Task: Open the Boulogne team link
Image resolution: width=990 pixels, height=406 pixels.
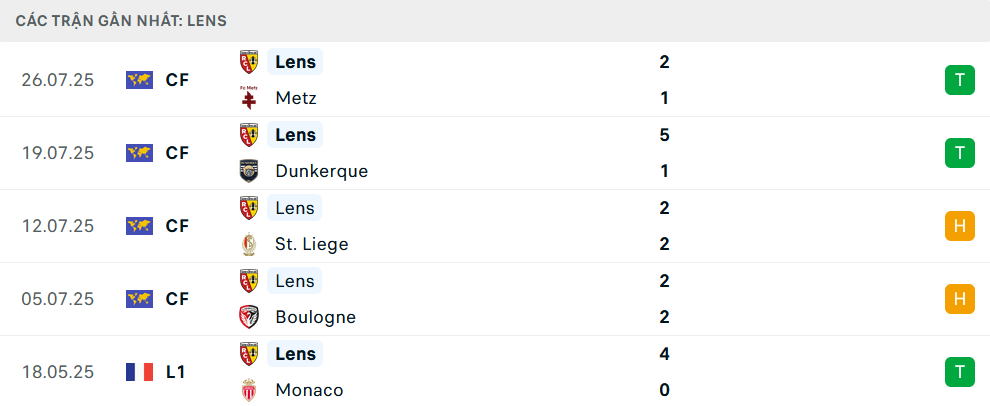Action: (316, 317)
